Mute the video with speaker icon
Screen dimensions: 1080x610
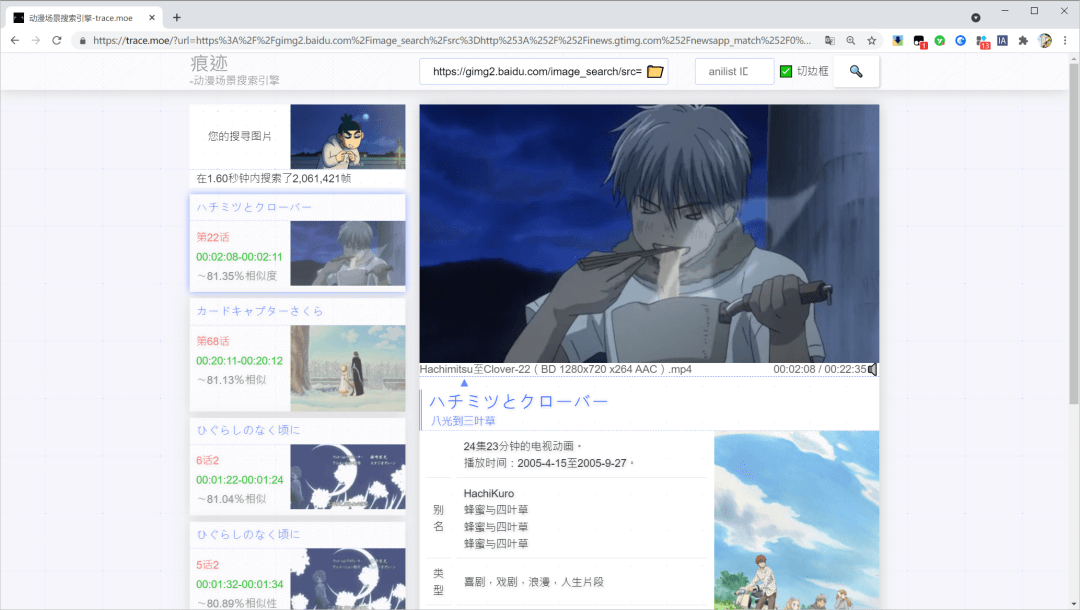pyautogui.click(x=873, y=370)
